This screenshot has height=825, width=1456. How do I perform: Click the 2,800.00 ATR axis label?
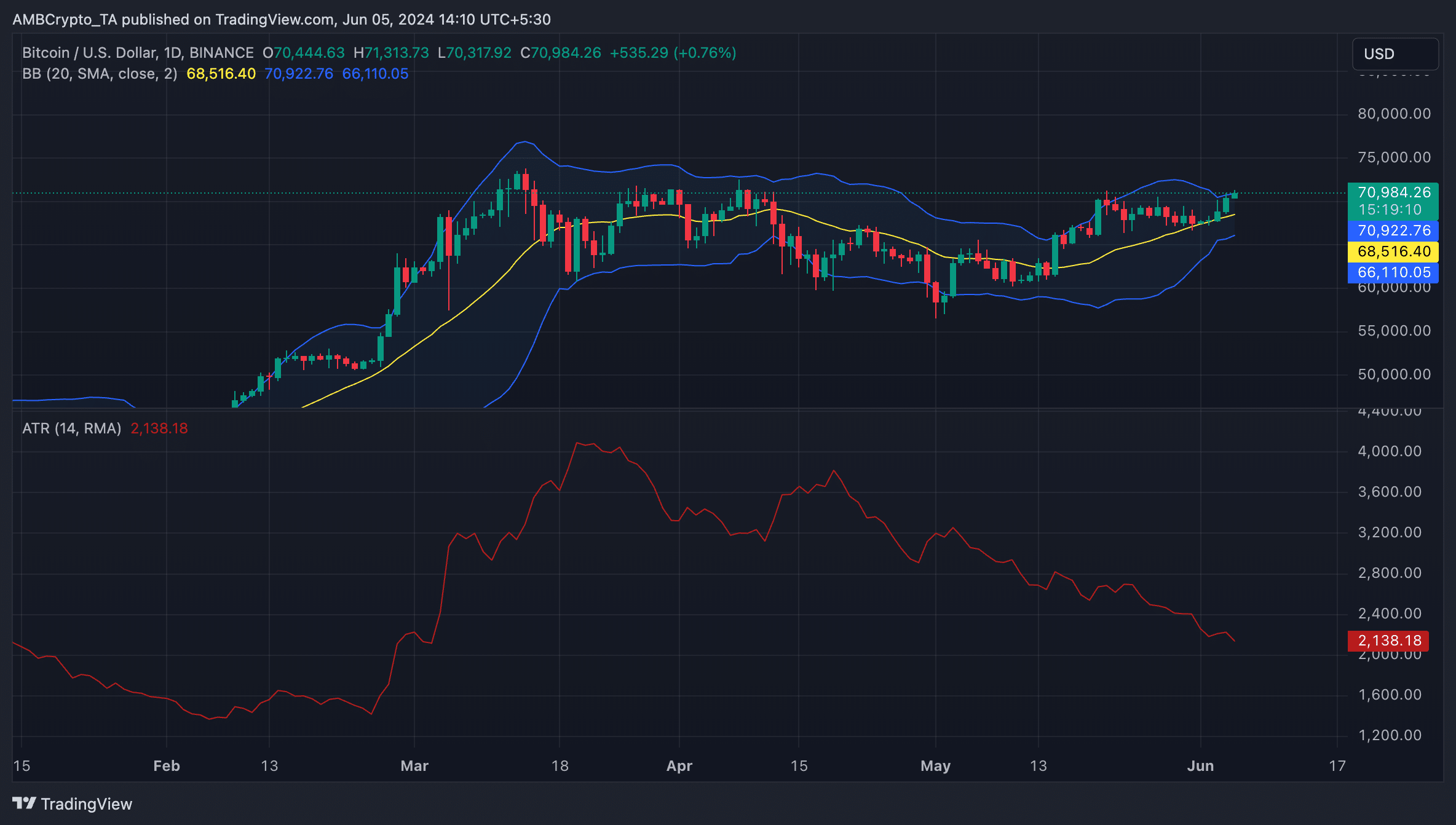tap(1390, 573)
